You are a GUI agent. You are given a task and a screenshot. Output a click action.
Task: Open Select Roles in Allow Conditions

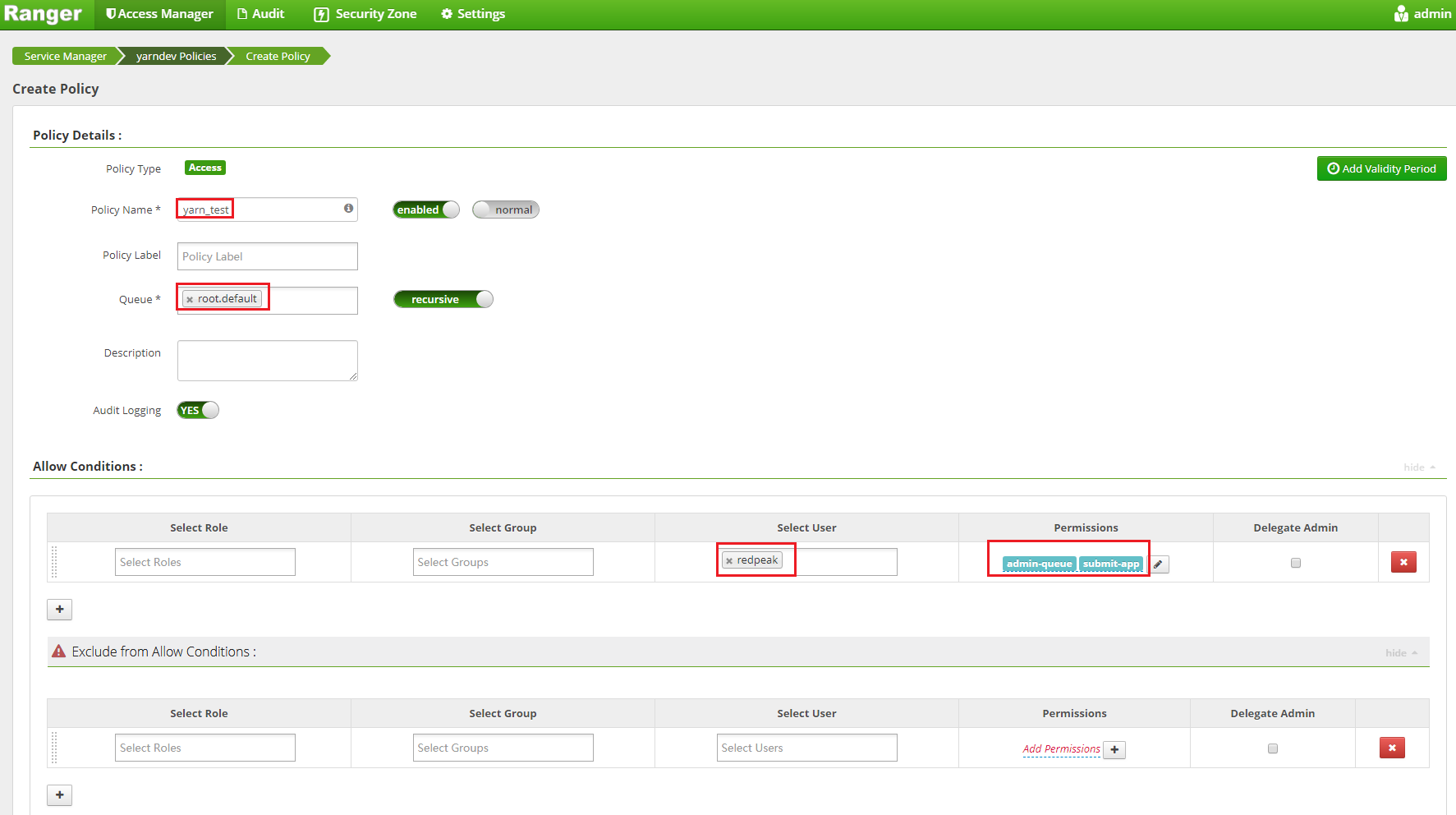(x=204, y=562)
